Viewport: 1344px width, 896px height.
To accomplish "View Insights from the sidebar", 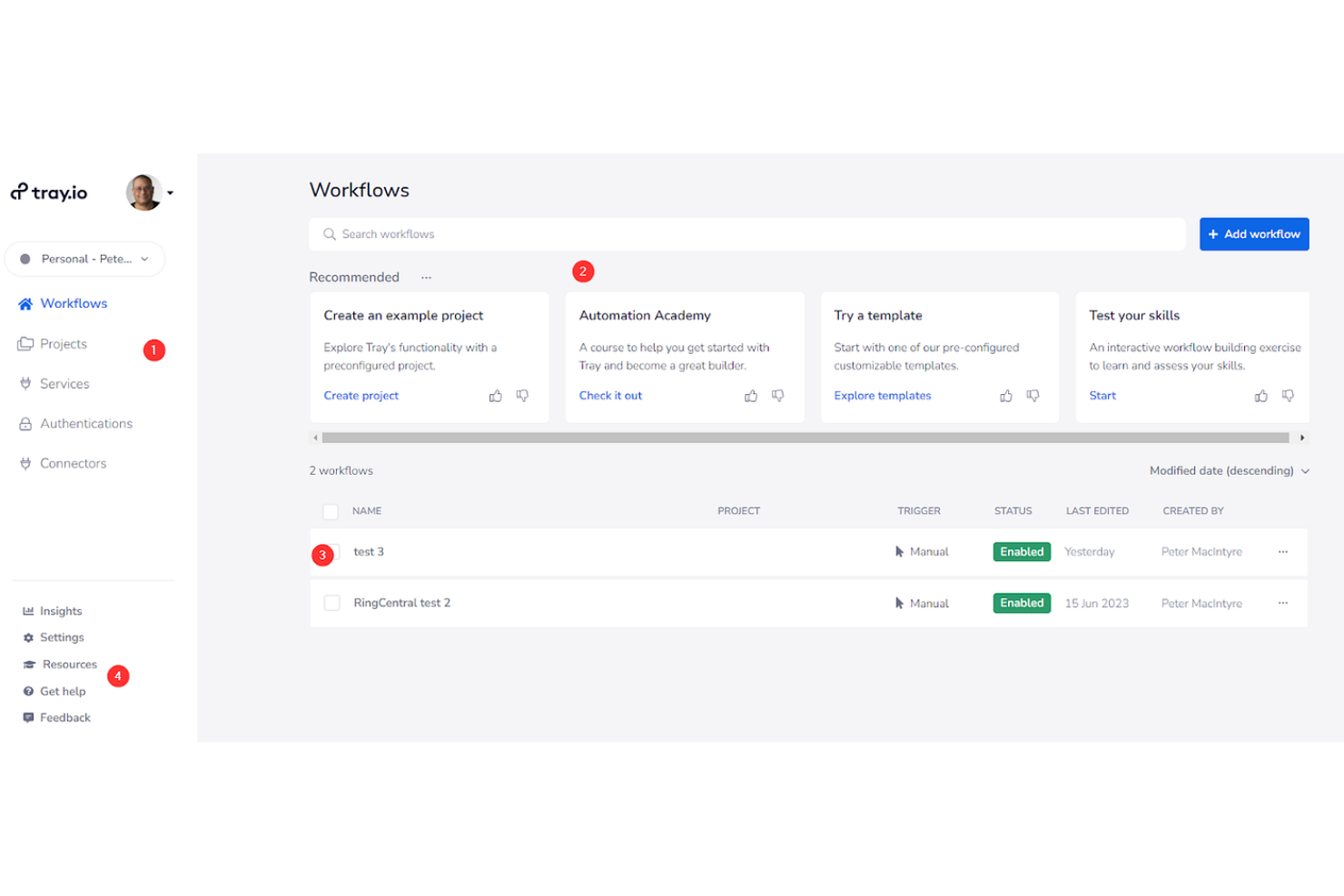I will pyautogui.click(x=59, y=611).
